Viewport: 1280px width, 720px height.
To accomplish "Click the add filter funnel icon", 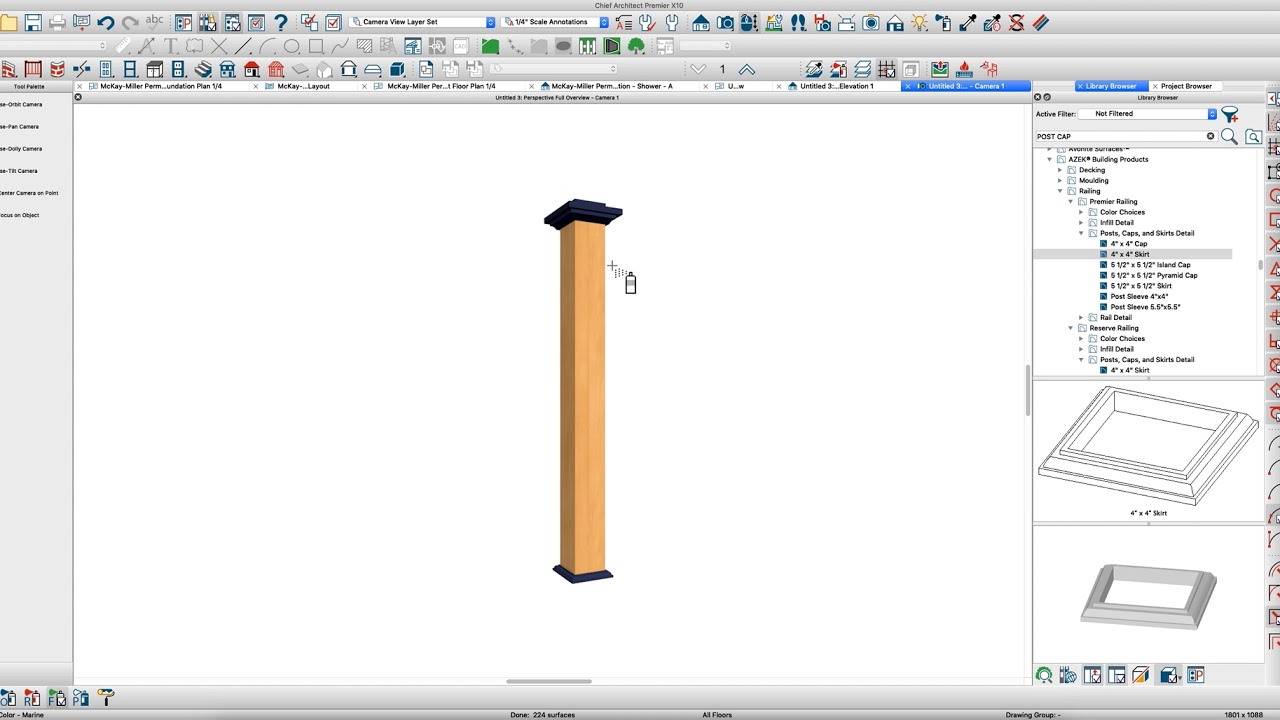I will point(1230,114).
